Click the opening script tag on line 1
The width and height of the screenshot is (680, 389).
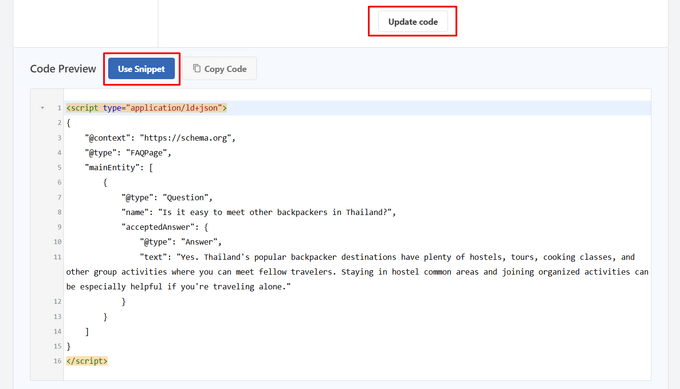(147, 108)
